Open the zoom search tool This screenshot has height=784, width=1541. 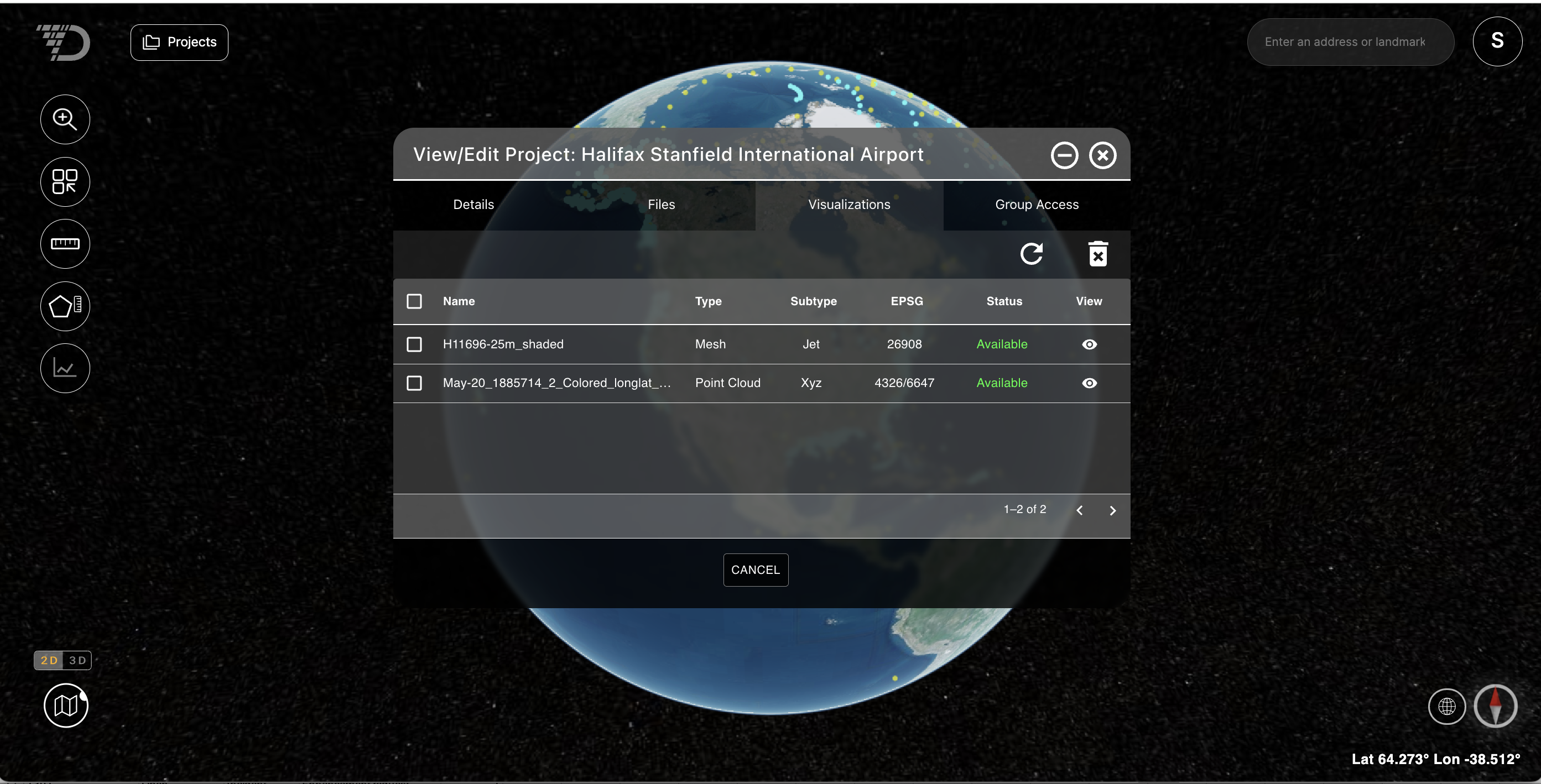65,119
